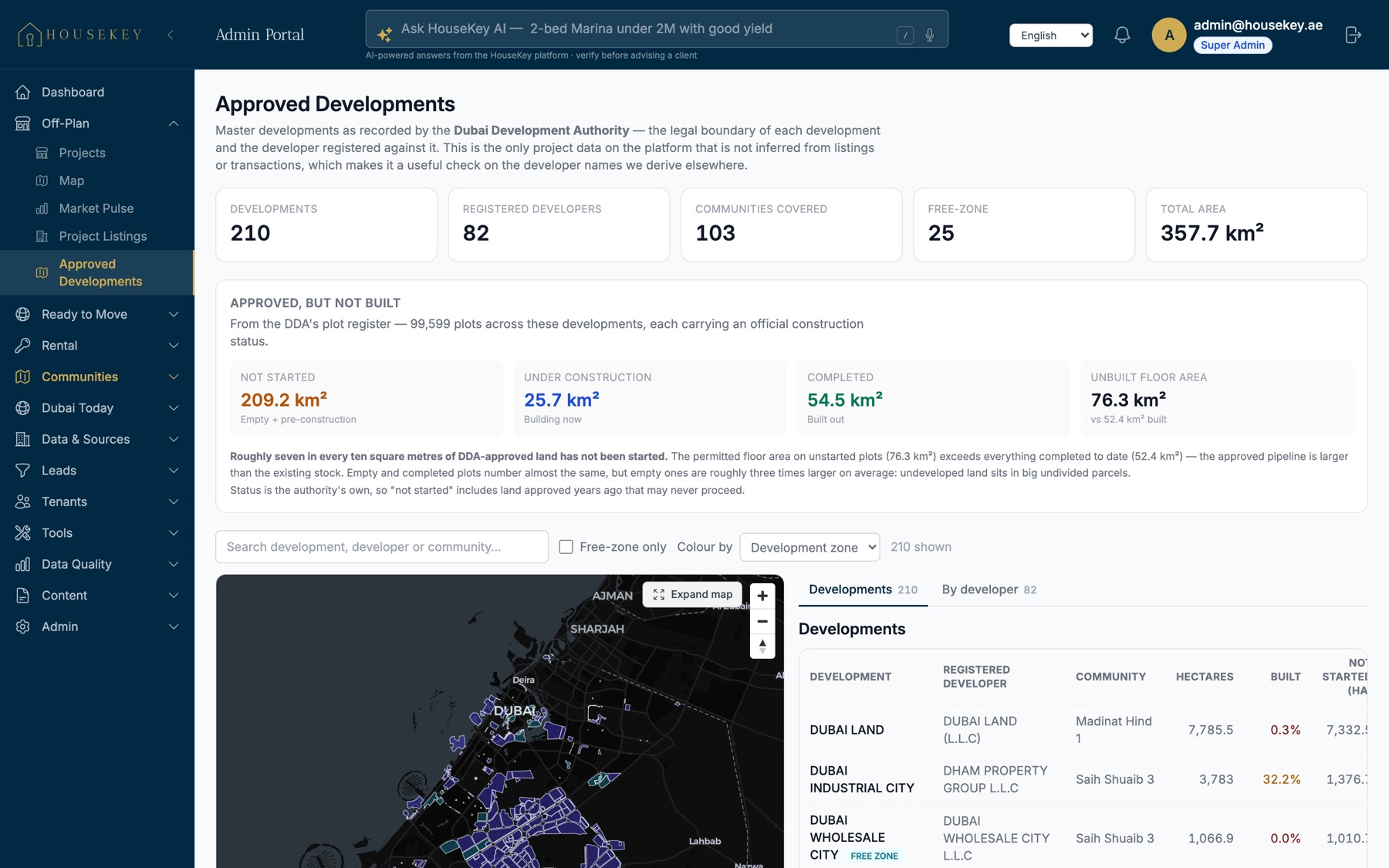
Task: Click the Super Admin badge
Action: click(1232, 45)
